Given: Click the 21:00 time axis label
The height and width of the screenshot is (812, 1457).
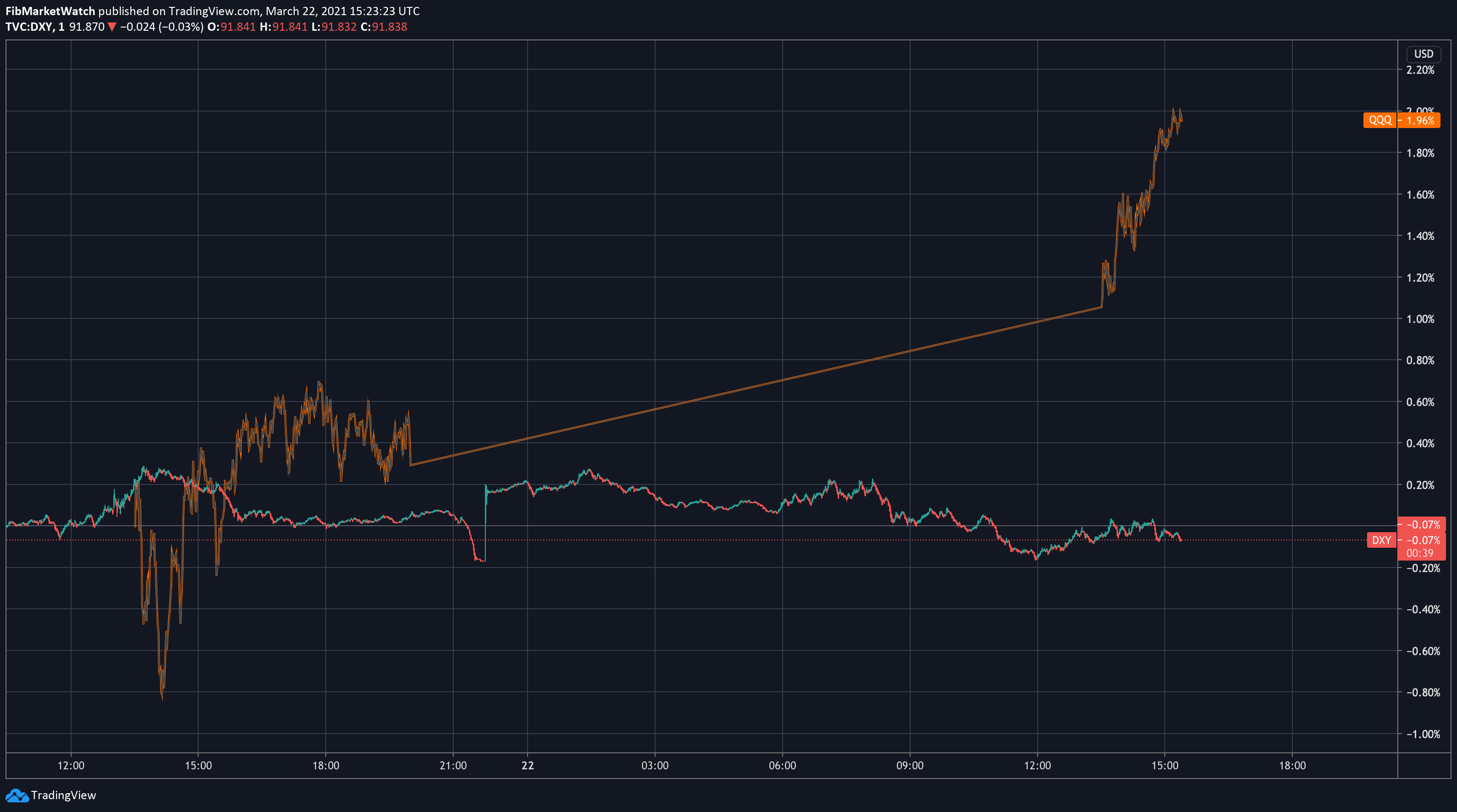Looking at the screenshot, I should 453,766.
